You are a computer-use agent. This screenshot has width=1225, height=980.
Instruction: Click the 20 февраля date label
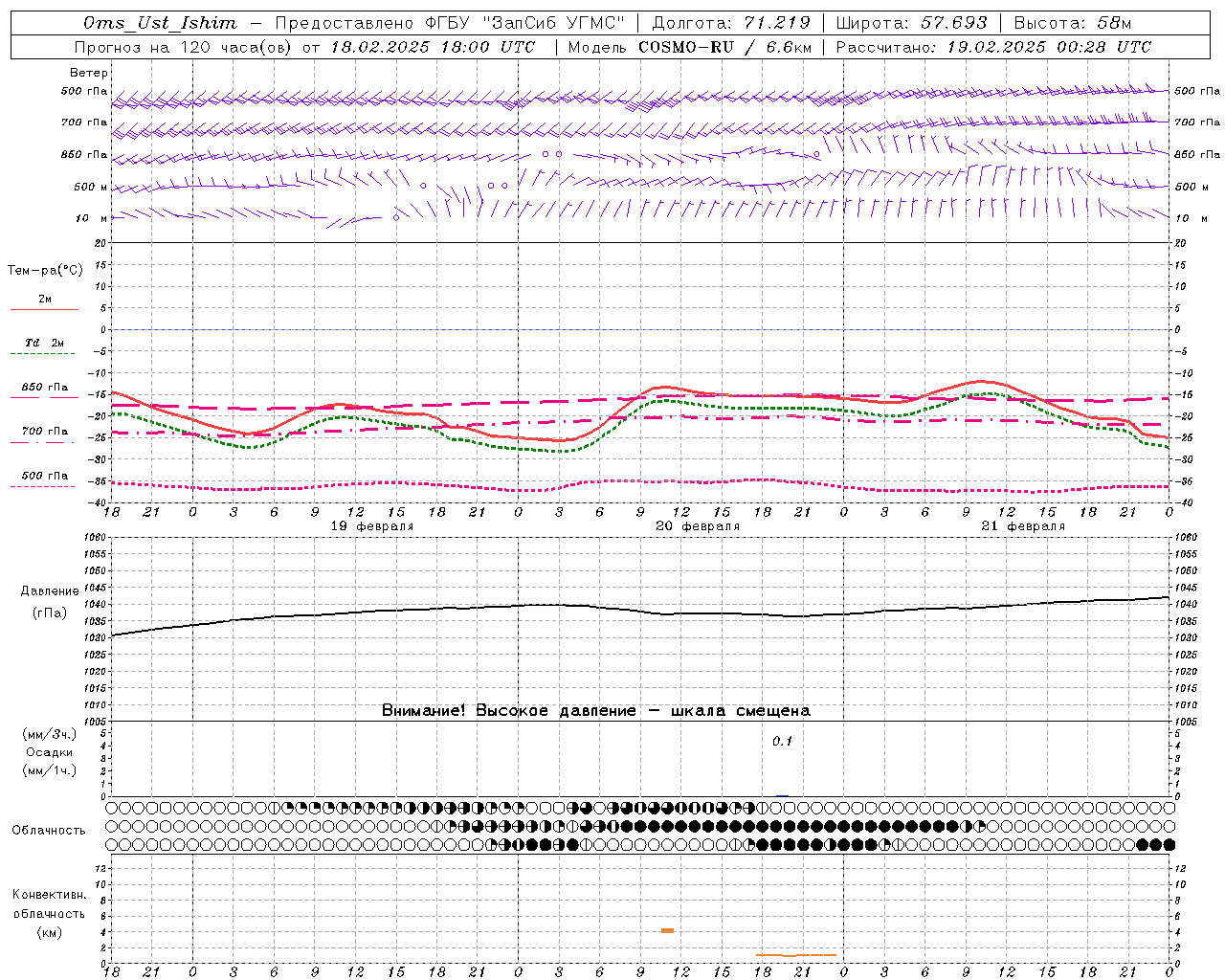point(698,526)
